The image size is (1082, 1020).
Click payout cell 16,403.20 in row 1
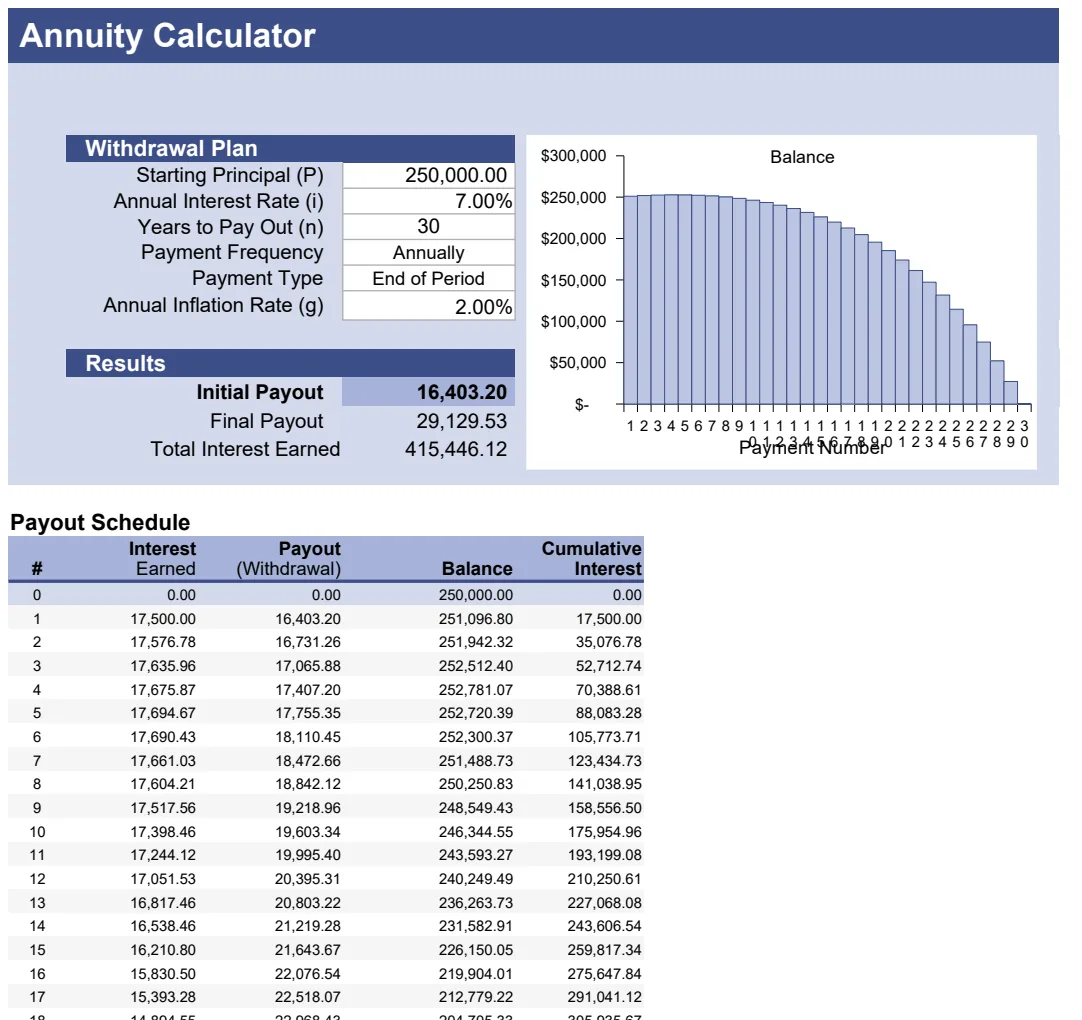(308, 619)
